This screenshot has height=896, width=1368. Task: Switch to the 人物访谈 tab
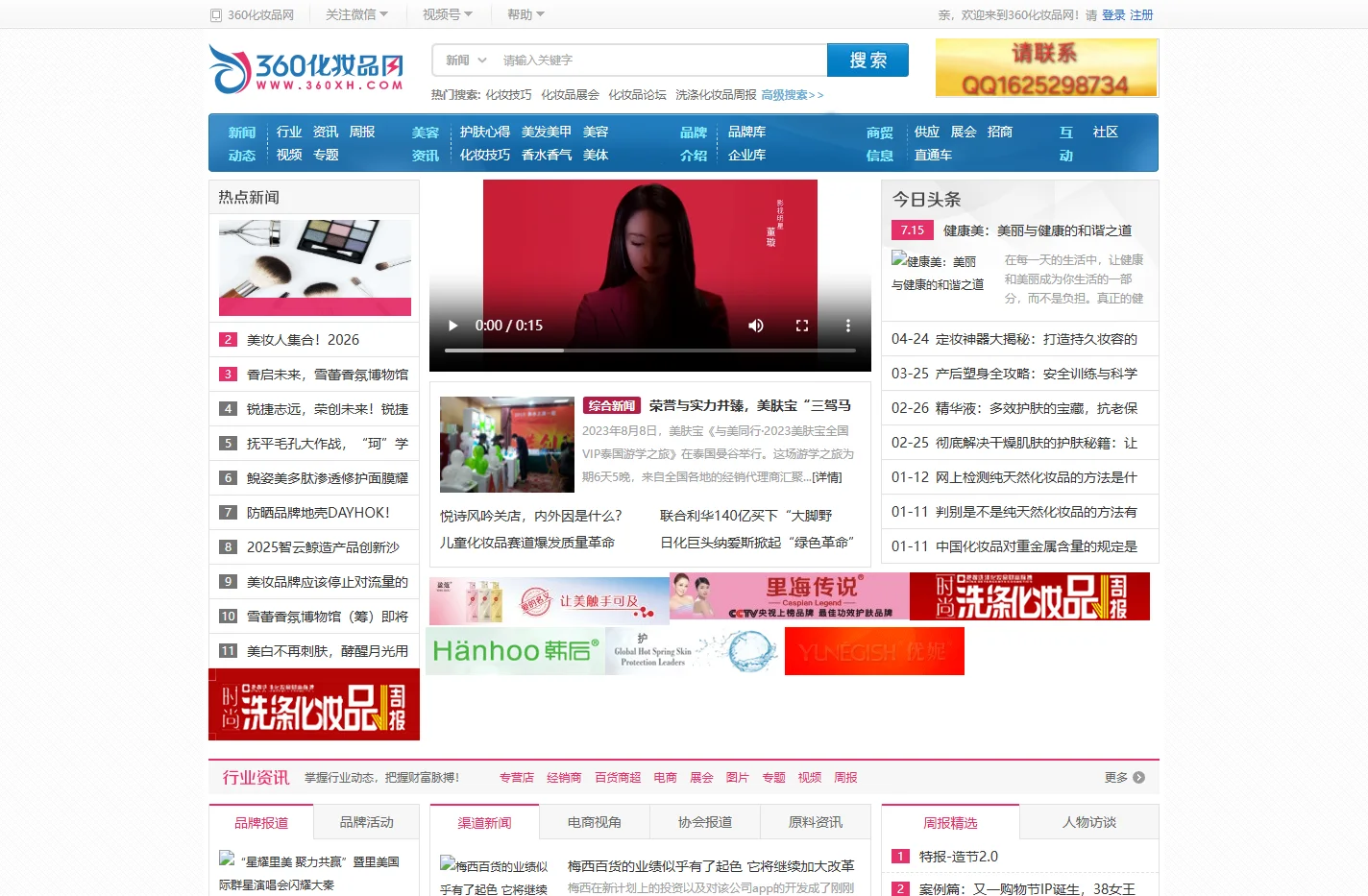(1089, 822)
